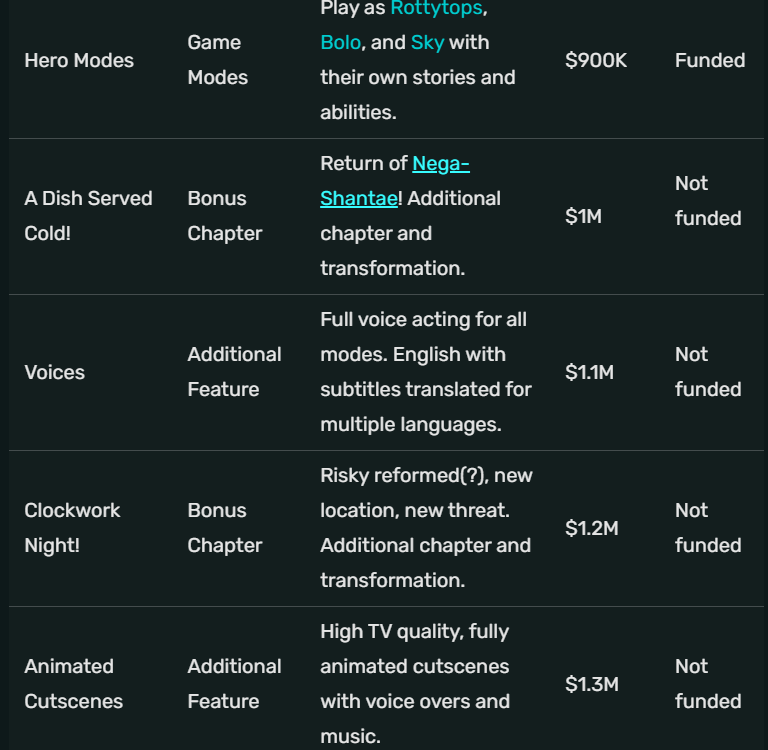This screenshot has height=750, width=768.
Task: Click the Sky hyperlink
Action: pos(427,43)
